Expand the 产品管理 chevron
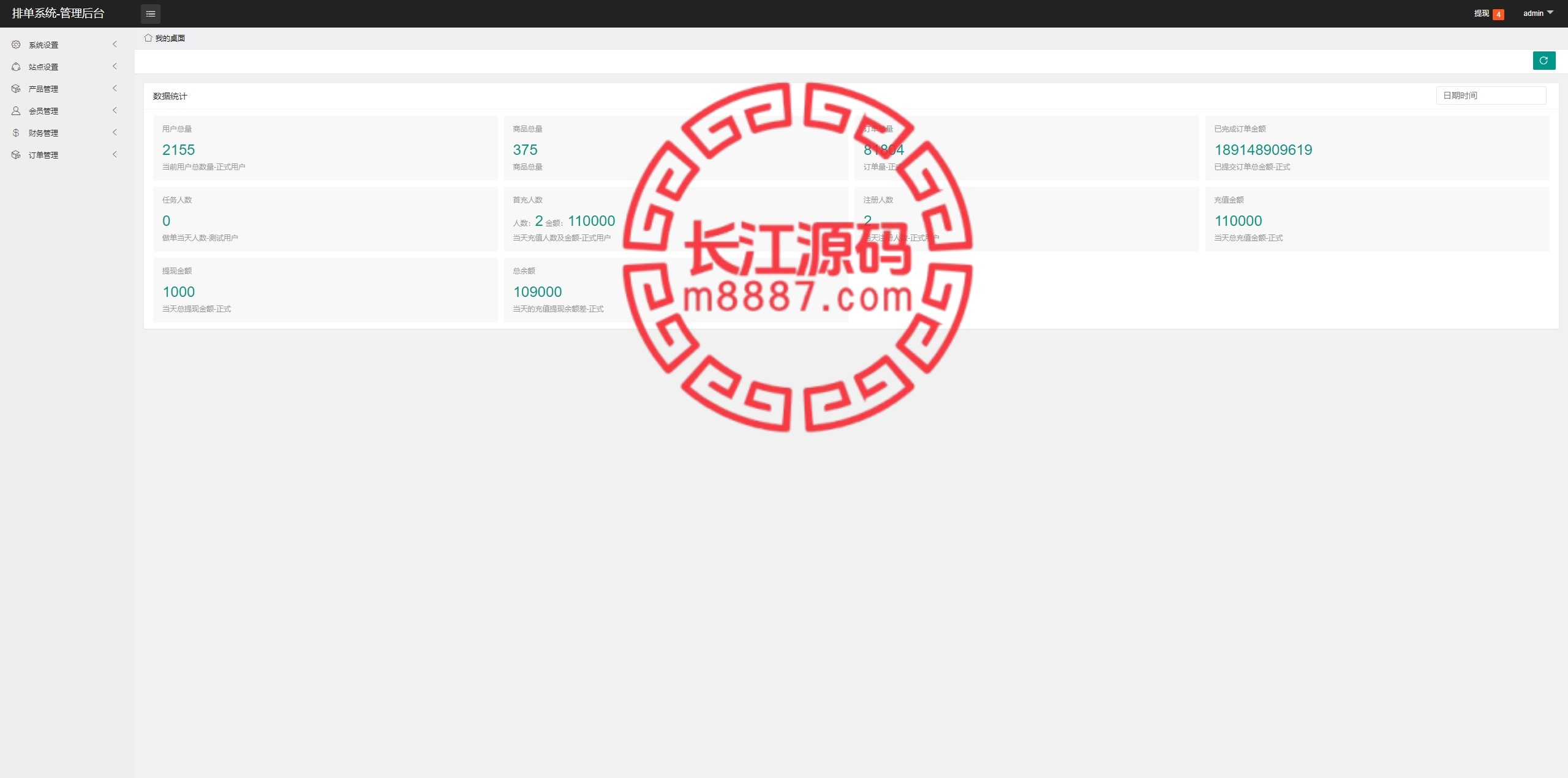The width and height of the screenshot is (1568, 778). click(x=115, y=89)
